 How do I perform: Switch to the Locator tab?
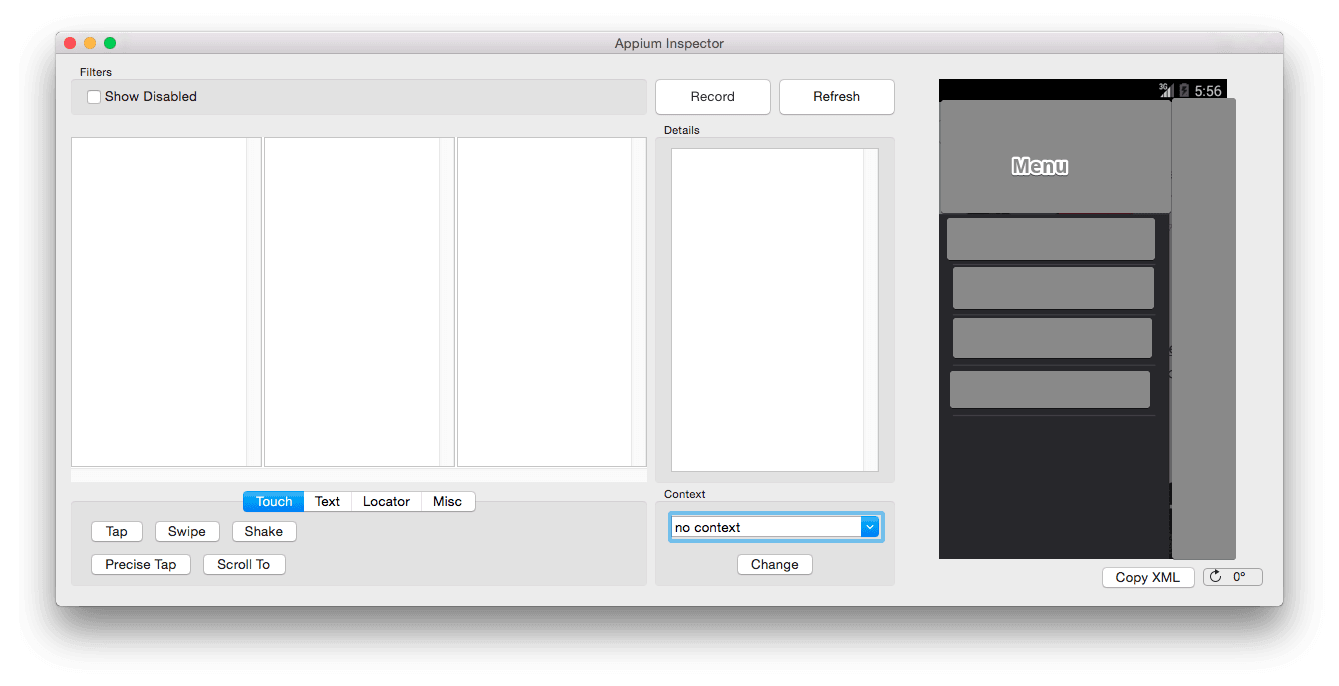[386, 501]
